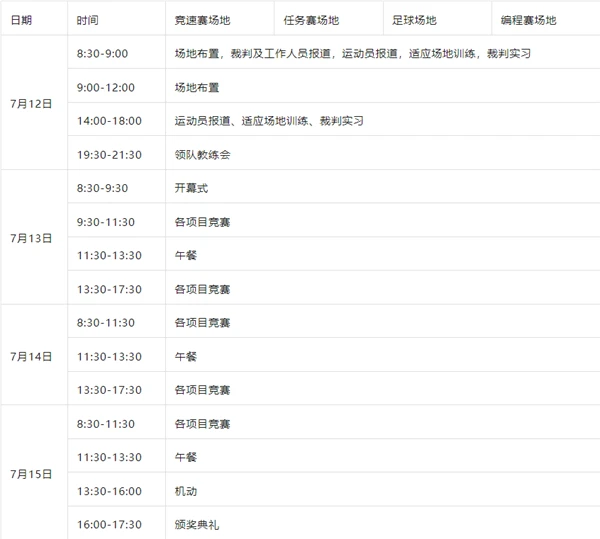Select the 开幕式 cell
Viewport: 600px width, 539px height.
(x=383, y=187)
